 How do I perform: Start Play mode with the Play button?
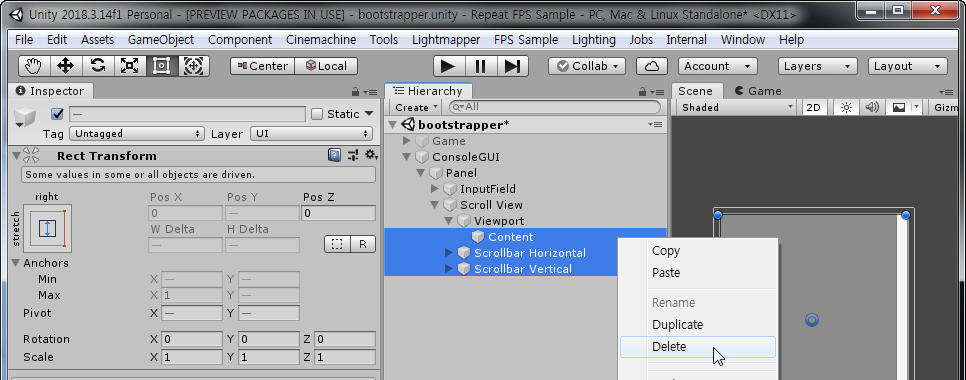pos(449,66)
